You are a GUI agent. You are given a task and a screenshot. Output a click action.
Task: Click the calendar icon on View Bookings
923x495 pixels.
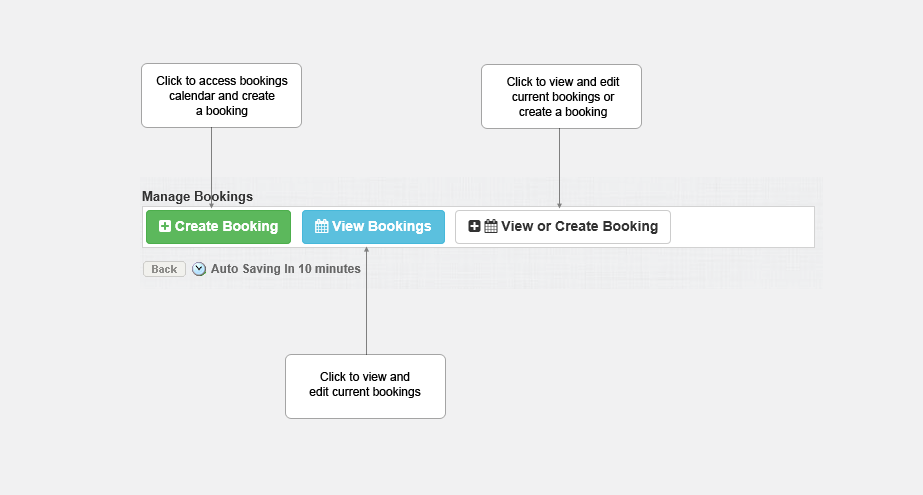click(321, 226)
